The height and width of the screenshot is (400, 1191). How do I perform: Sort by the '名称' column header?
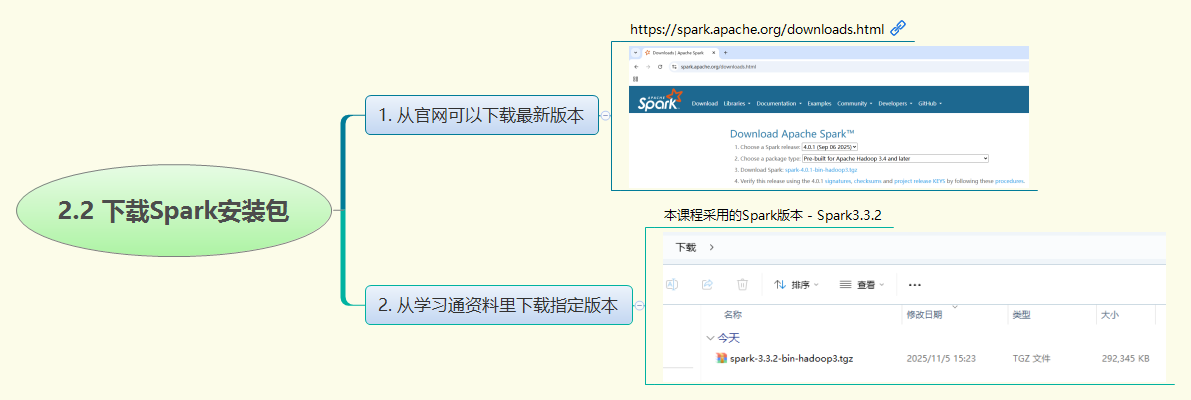pyautogui.click(x=733, y=314)
